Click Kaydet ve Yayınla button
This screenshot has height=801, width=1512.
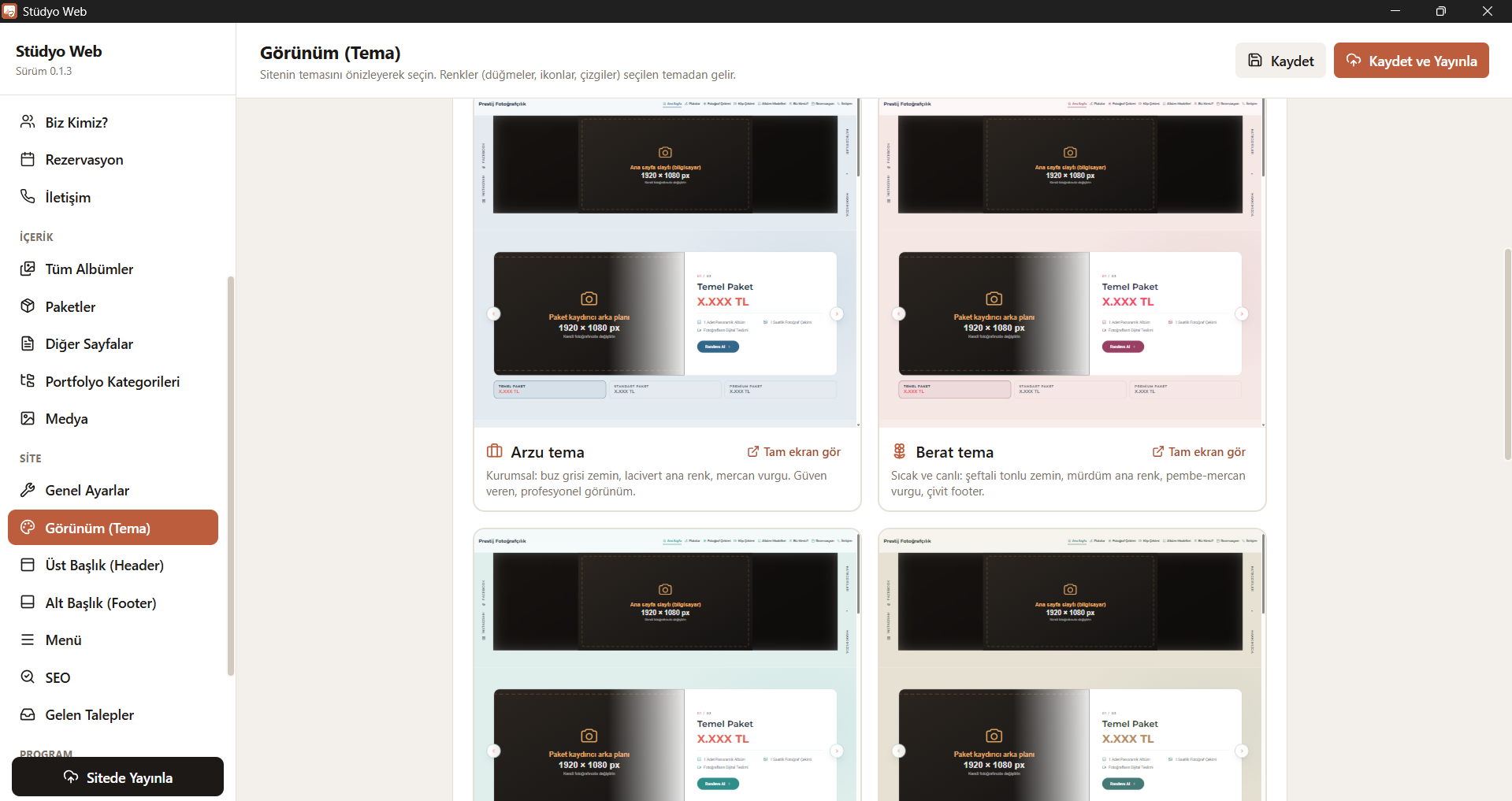click(1411, 61)
